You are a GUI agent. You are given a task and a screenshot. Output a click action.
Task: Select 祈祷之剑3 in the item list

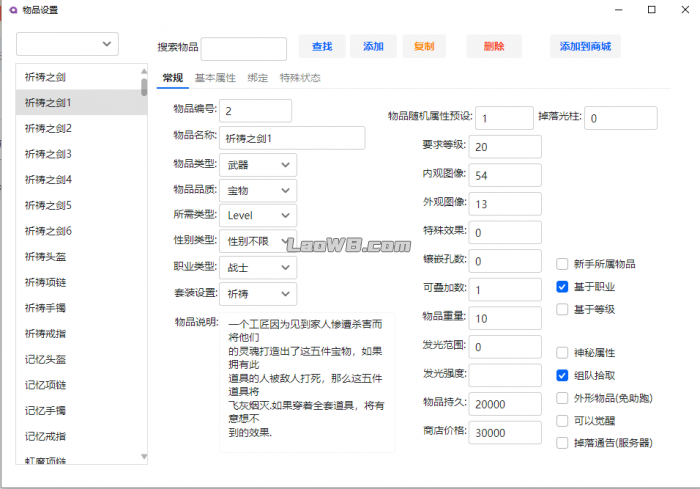[79, 154]
